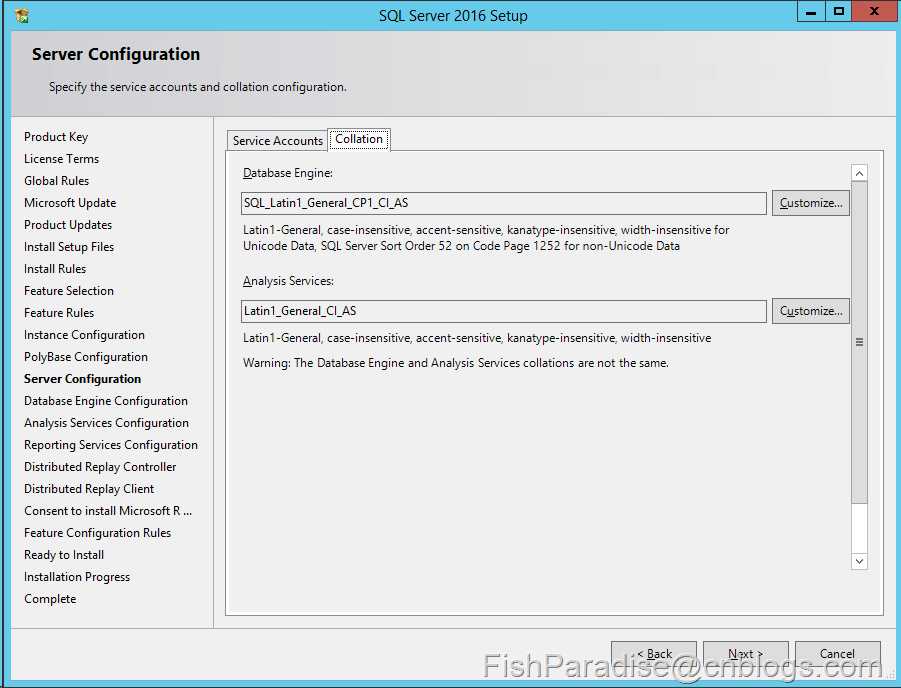
Task: Cancel the SQL Server setup
Action: 837,654
